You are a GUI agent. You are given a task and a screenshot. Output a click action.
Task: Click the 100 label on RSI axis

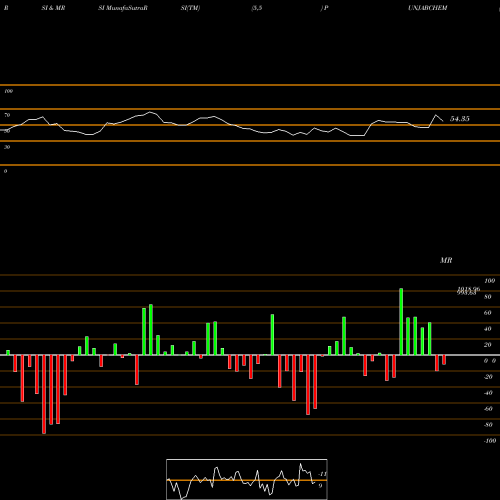pos(8,91)
